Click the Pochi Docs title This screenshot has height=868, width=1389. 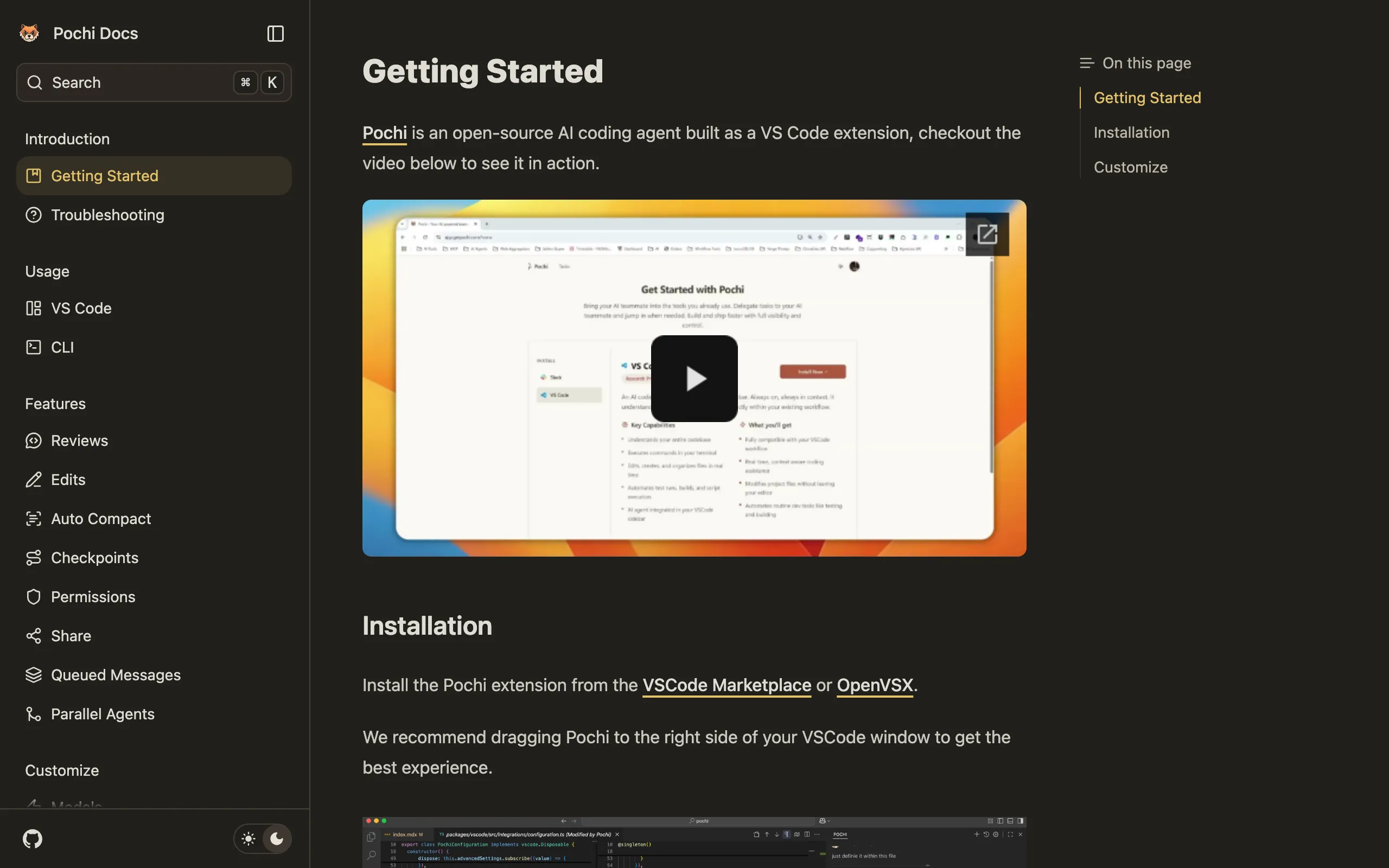96,33
